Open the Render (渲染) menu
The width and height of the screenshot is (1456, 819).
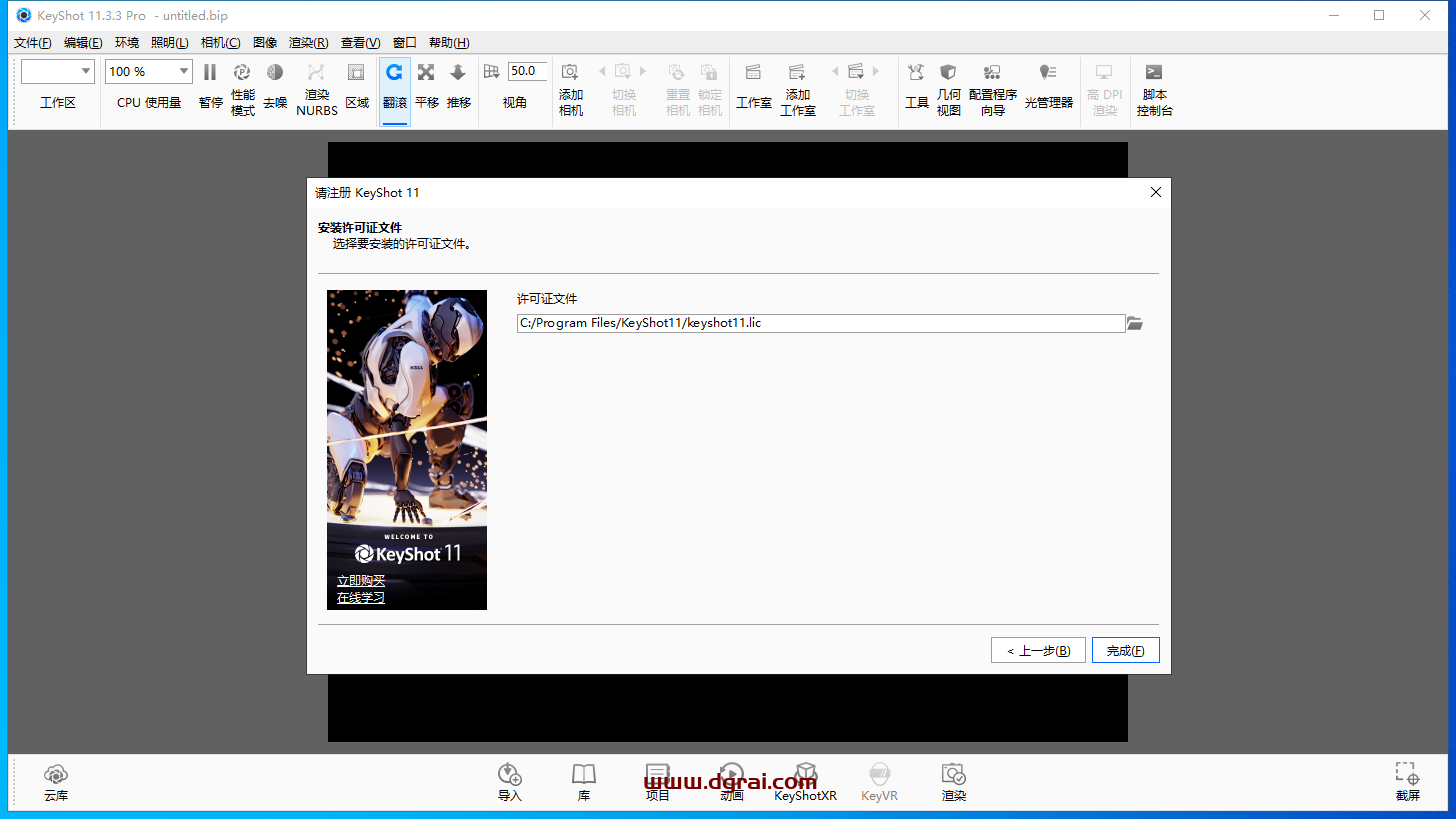click(x=308, y=43)
